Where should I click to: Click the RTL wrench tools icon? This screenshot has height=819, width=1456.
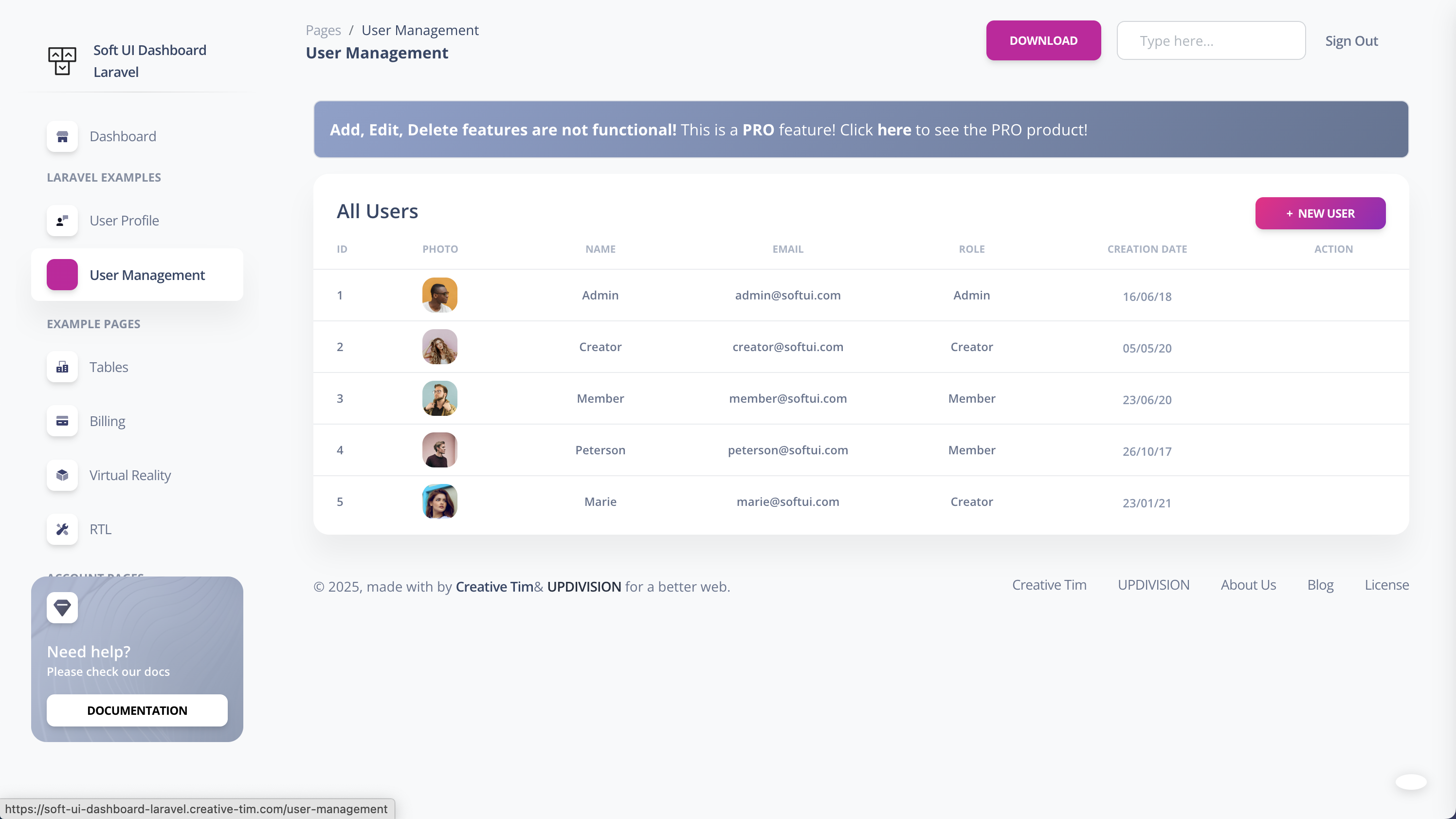click(62, 529)
